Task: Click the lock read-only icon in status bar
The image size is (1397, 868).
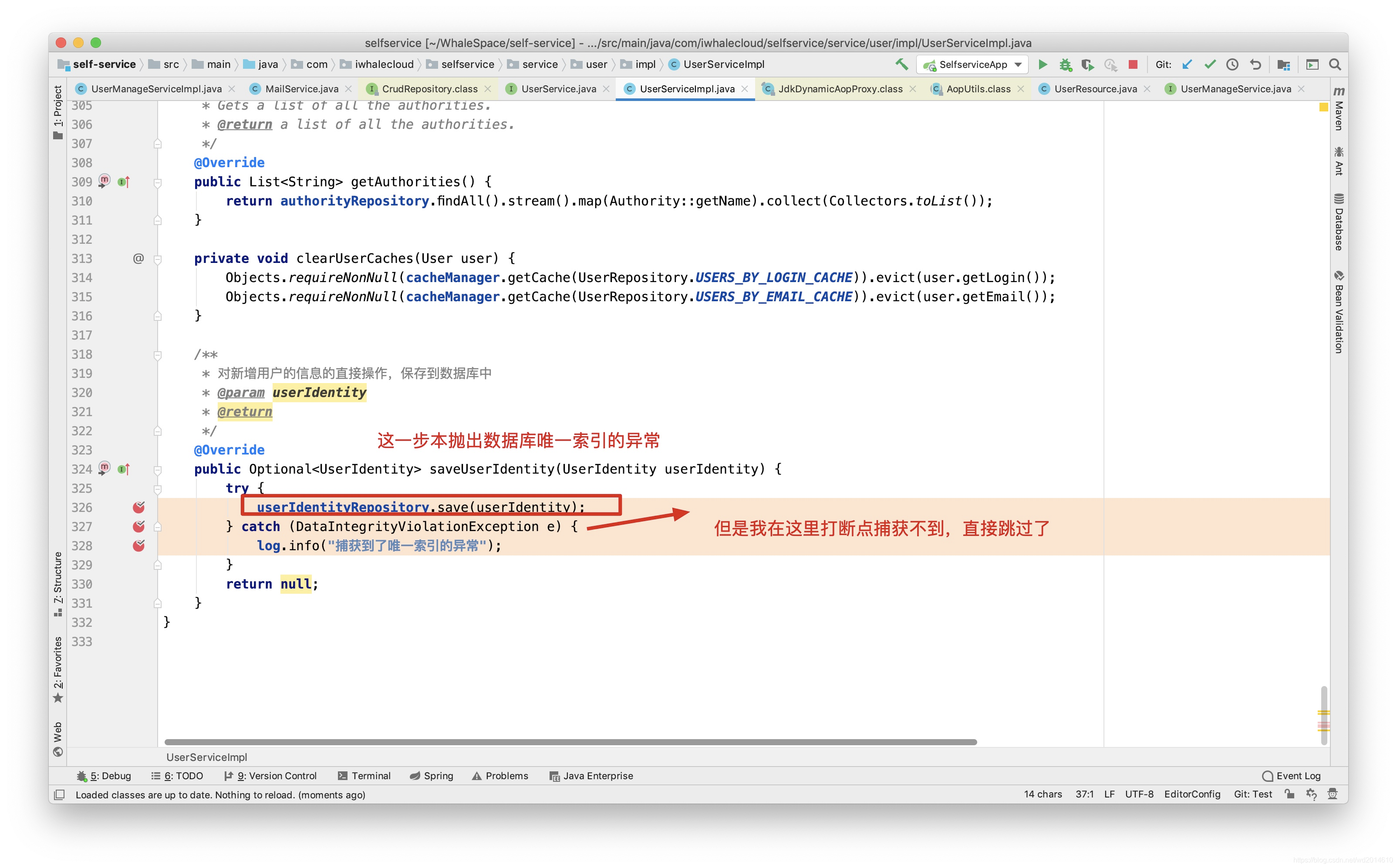Action: pyautogui.click(x=1289, y=794)
